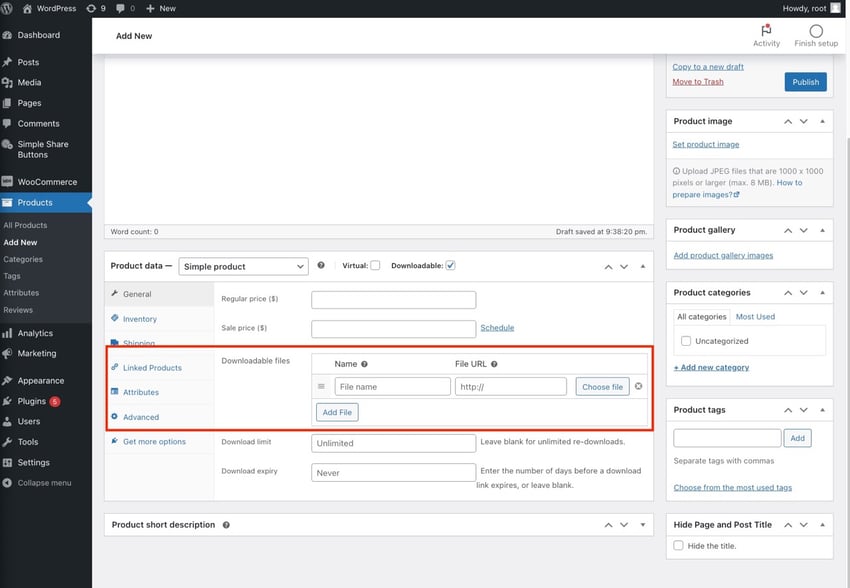Move Hide Page and Post Title panel up

pyautogui.click(x=788, y=525)
